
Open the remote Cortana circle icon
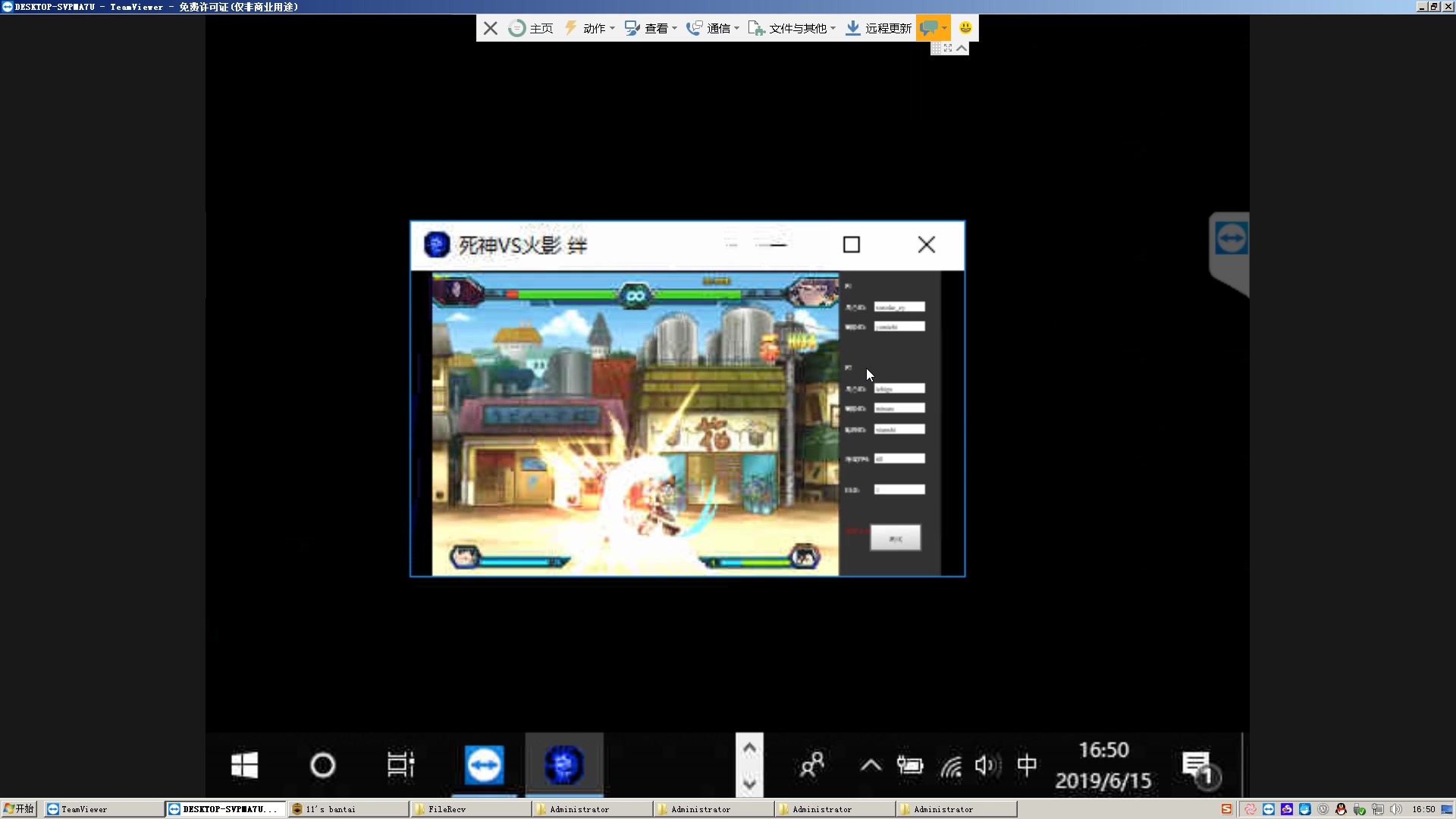(322, 765)
